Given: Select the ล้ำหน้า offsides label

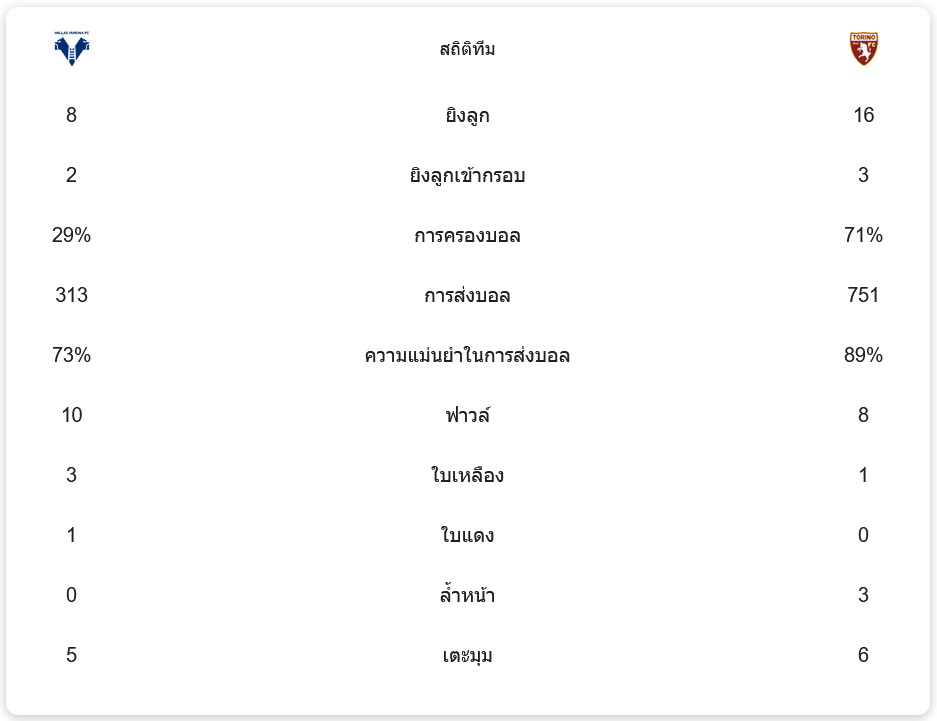Looking at the screenshot, I should point(467,595).
